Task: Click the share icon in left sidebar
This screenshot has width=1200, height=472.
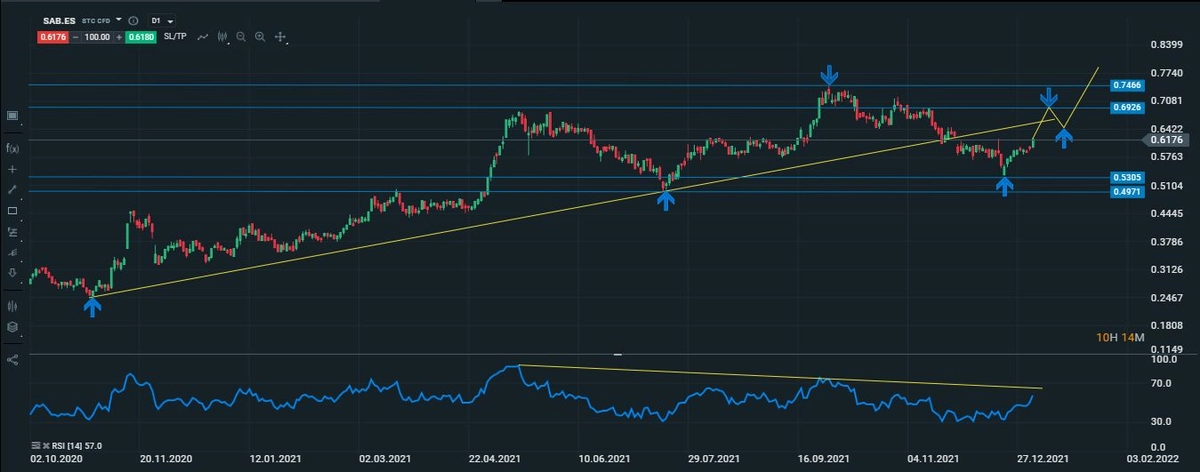Action: tap(12, 359)
